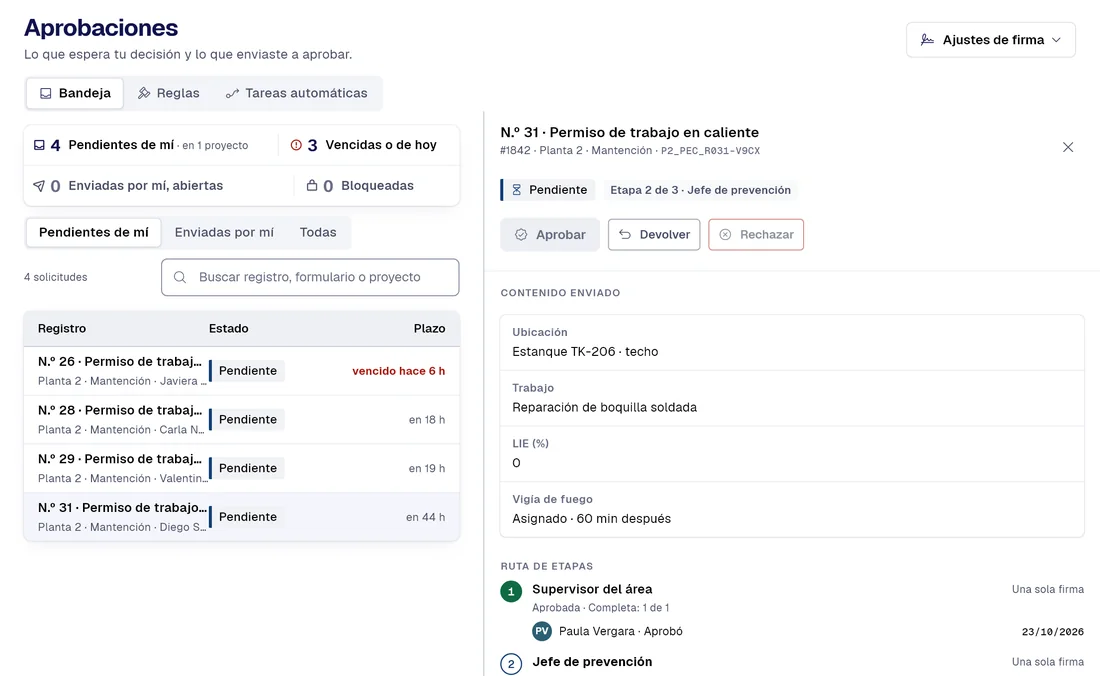Click the magnifier icon in search field

180,277
